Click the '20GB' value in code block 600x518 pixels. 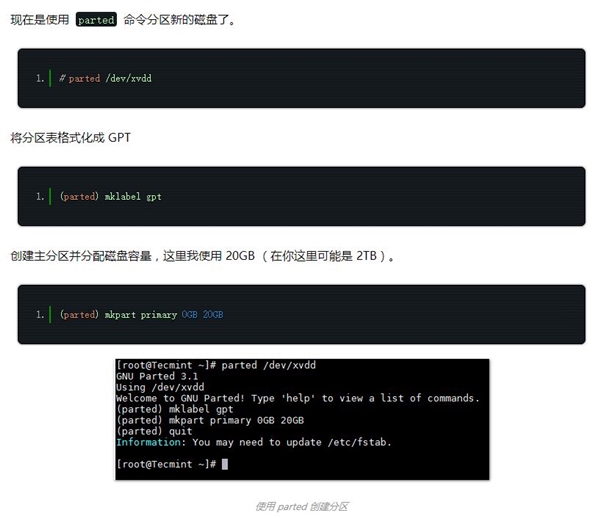click(x=213, y=314)
